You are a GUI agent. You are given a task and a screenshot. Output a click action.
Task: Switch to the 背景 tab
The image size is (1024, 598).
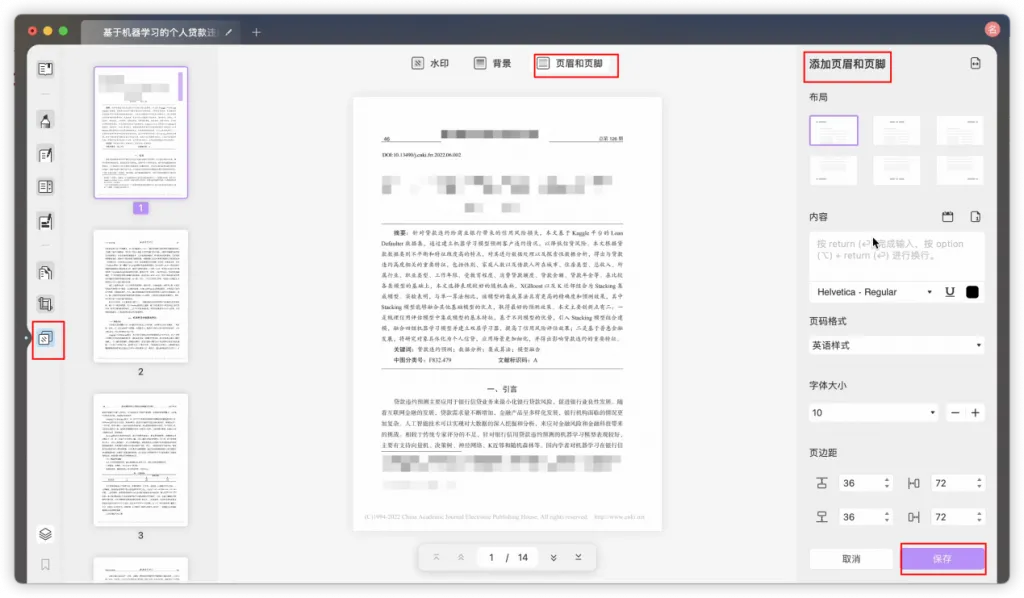pyautogui.click(x=492, y=64)
